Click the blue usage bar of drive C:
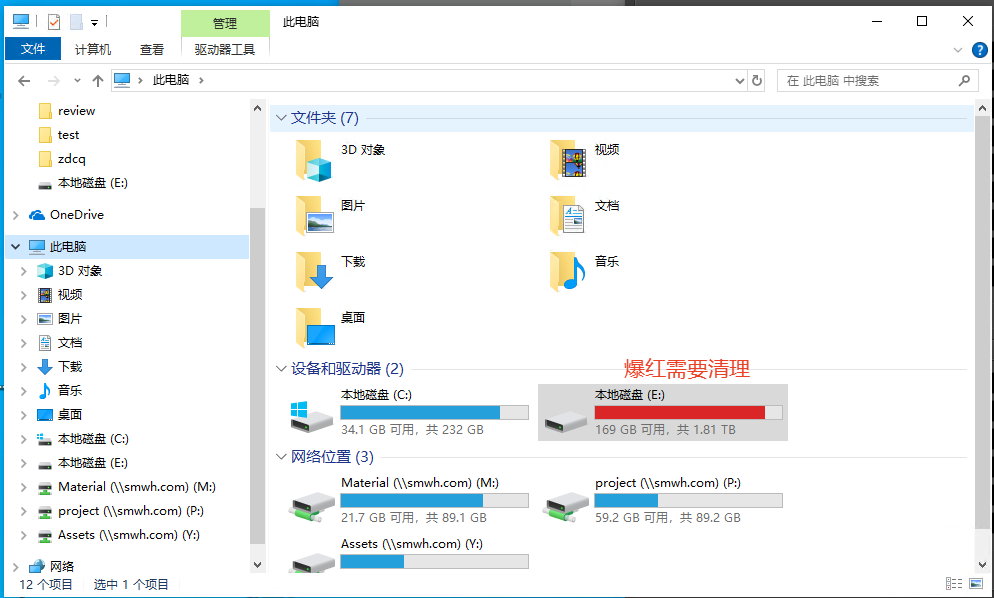 (434, 412)
